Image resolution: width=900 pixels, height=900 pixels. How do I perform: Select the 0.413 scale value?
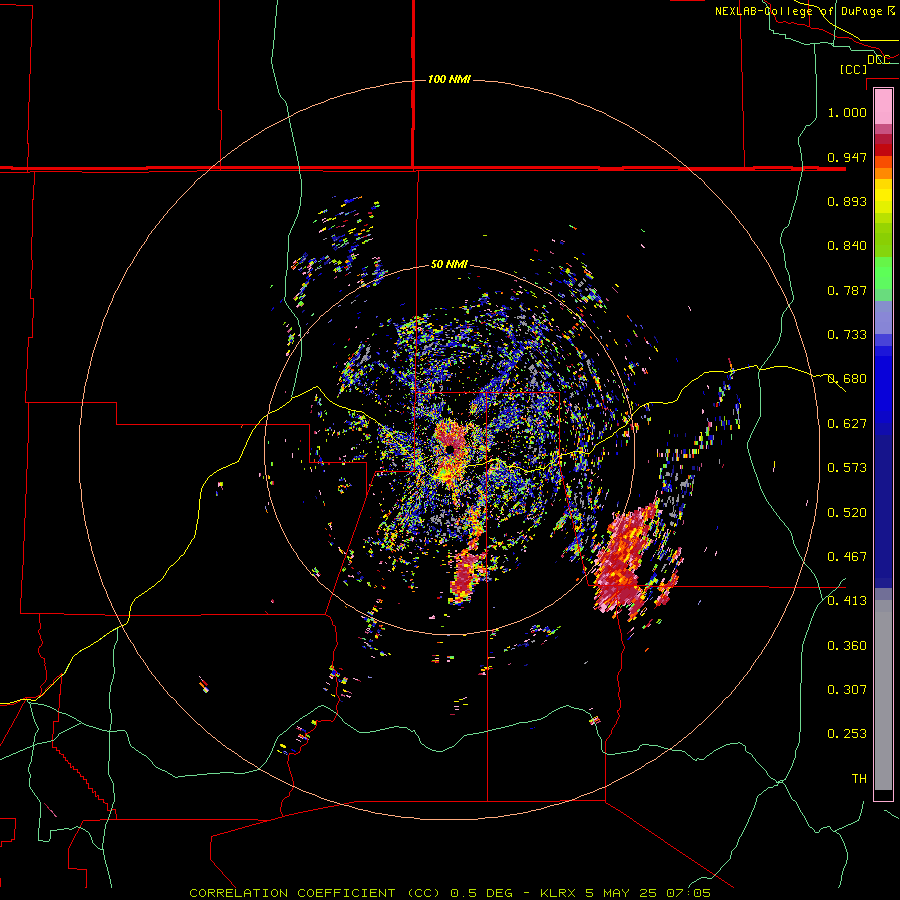tap(847, 601)
